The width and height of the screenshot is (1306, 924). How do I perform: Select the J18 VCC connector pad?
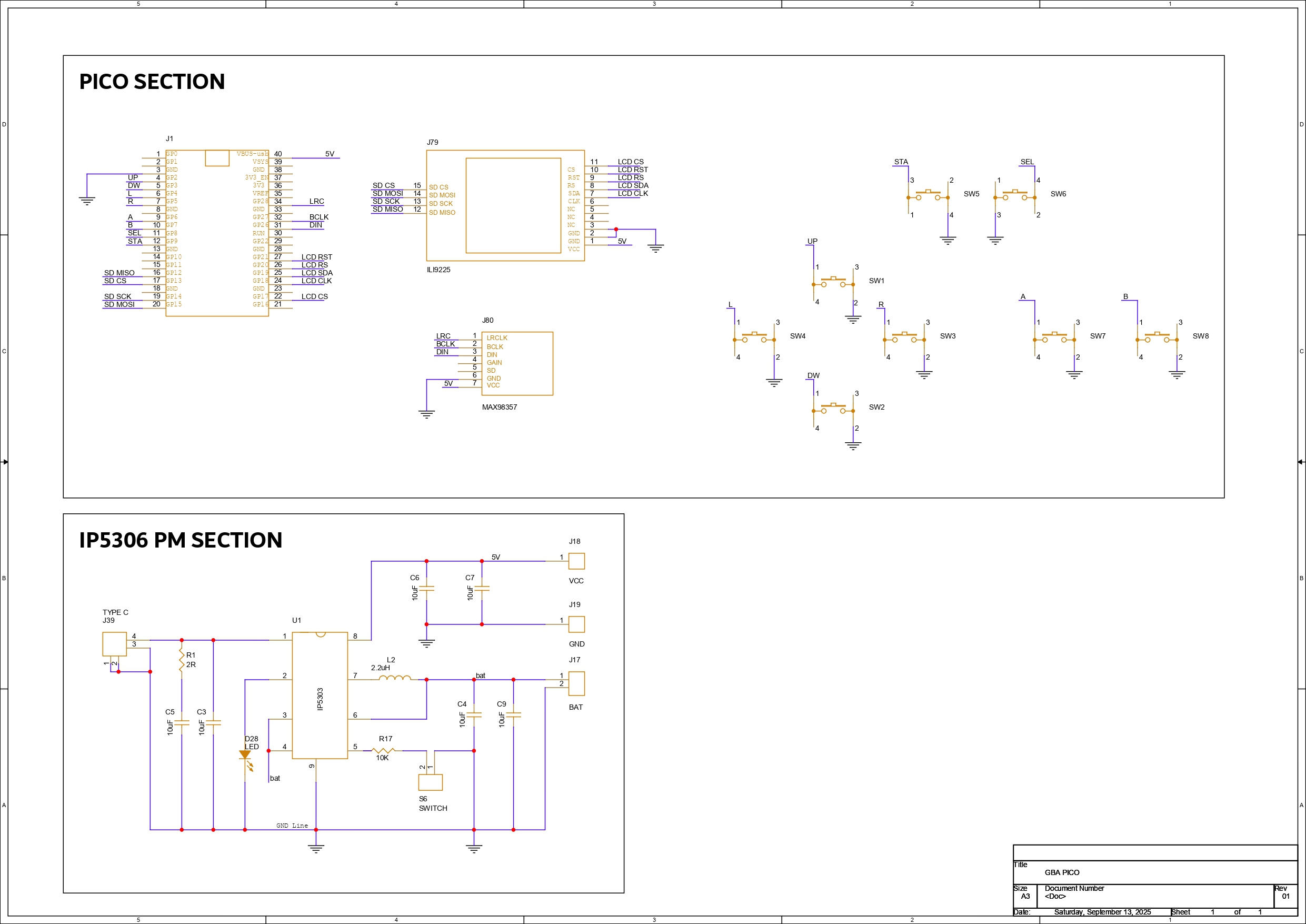coord(576,561)
